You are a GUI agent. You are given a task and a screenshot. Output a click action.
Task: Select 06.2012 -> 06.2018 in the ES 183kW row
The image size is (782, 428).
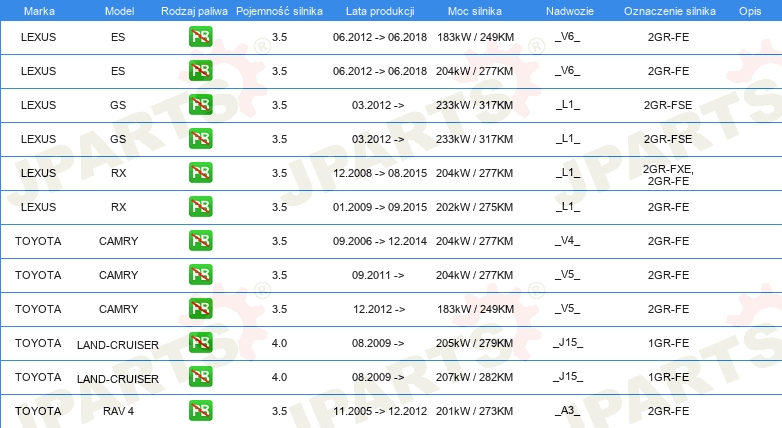[380, 37]
